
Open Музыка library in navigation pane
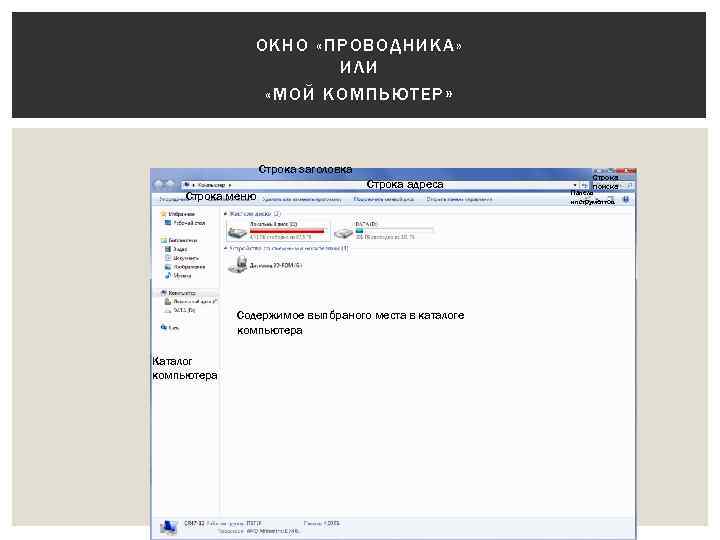pyautogui.click(x=178, y=276)
